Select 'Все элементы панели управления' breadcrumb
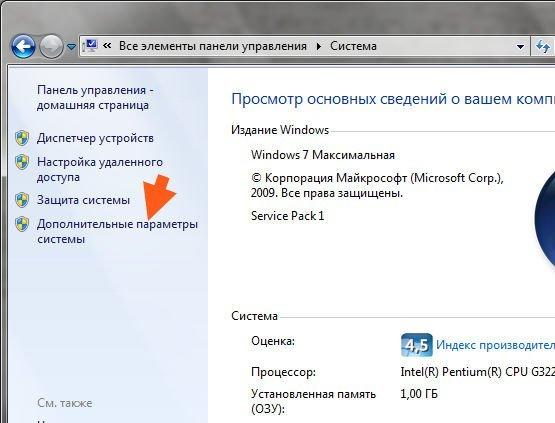Viewport: 555px width, 423px height. click(212, 46)
